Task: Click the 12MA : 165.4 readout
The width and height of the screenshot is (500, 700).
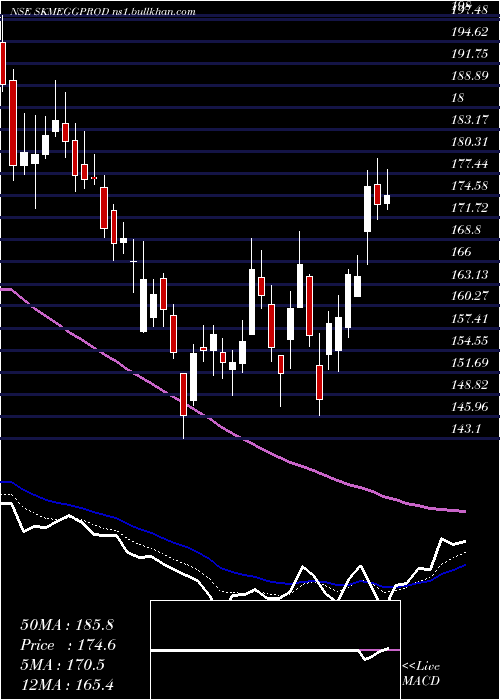Action: coord(68,684)
